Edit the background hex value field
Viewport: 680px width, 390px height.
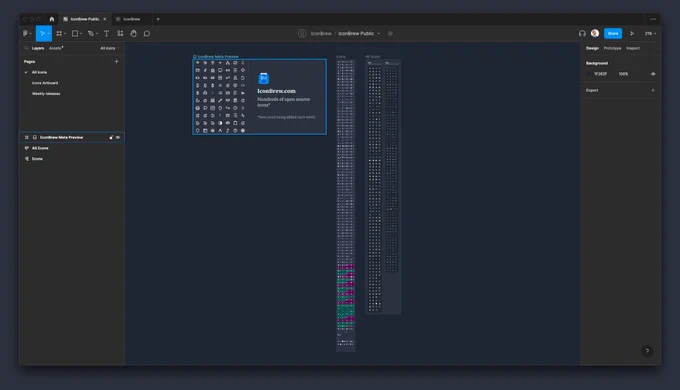[x=601, y=74]
